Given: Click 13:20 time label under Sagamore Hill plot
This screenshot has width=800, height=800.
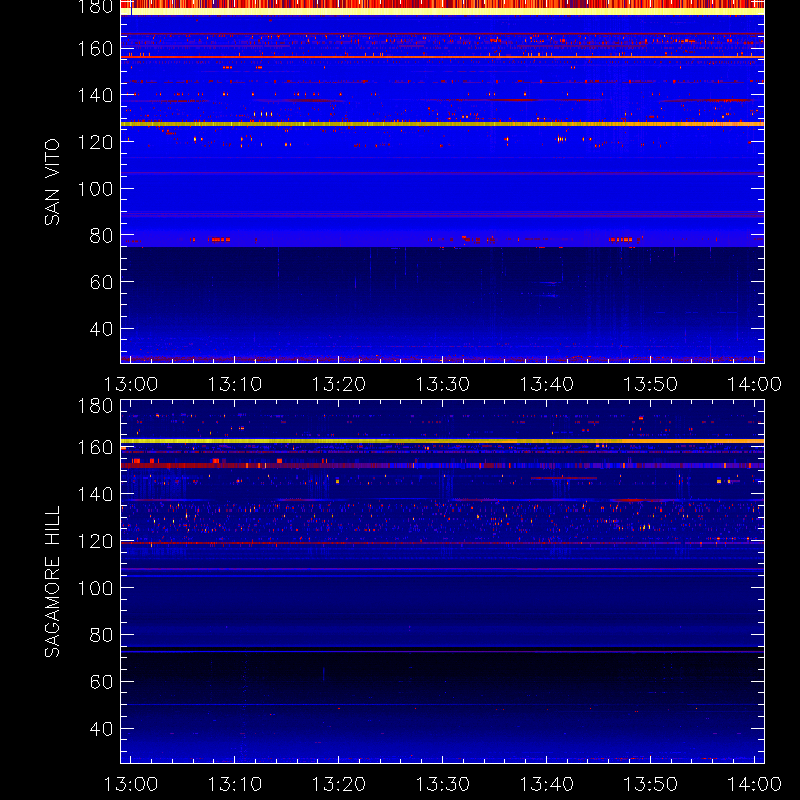Looking at the screenshot, I should tap(339, 784).
